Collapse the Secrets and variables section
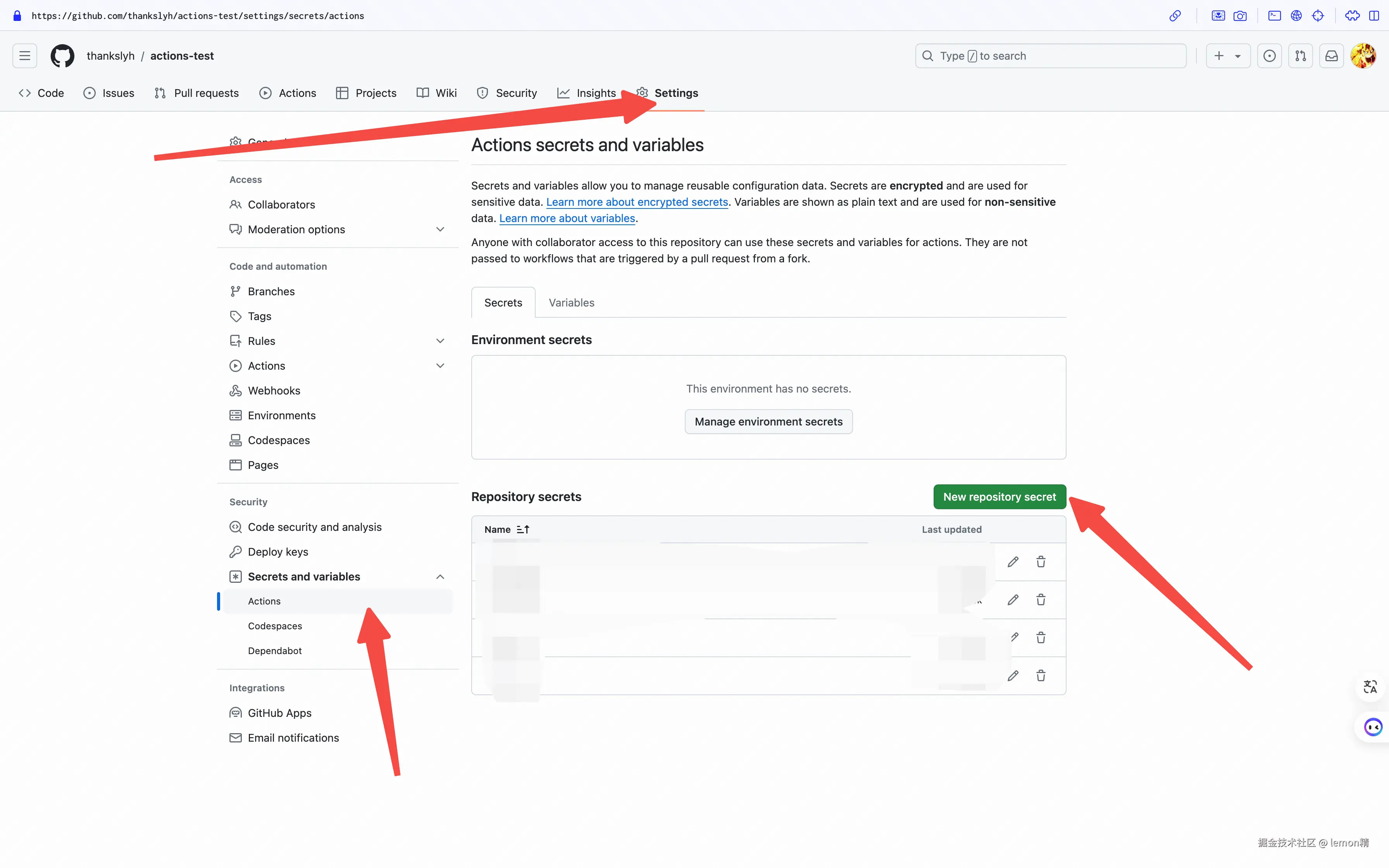Viewport: 1389px width, 868px height. 439,576
